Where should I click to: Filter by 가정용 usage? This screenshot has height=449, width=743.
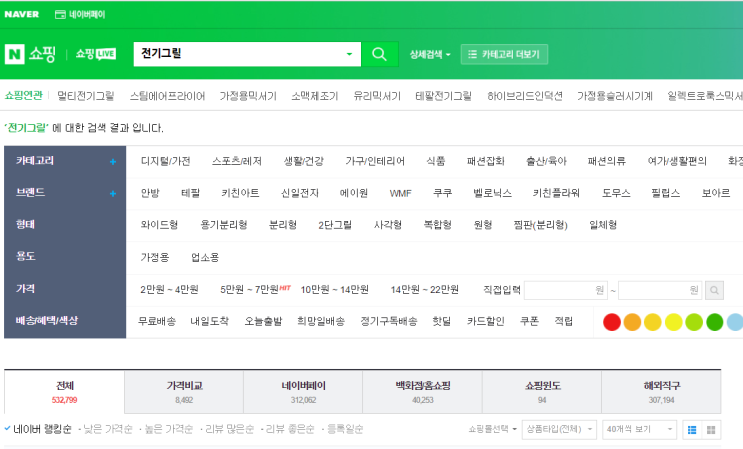click(155, 258)
